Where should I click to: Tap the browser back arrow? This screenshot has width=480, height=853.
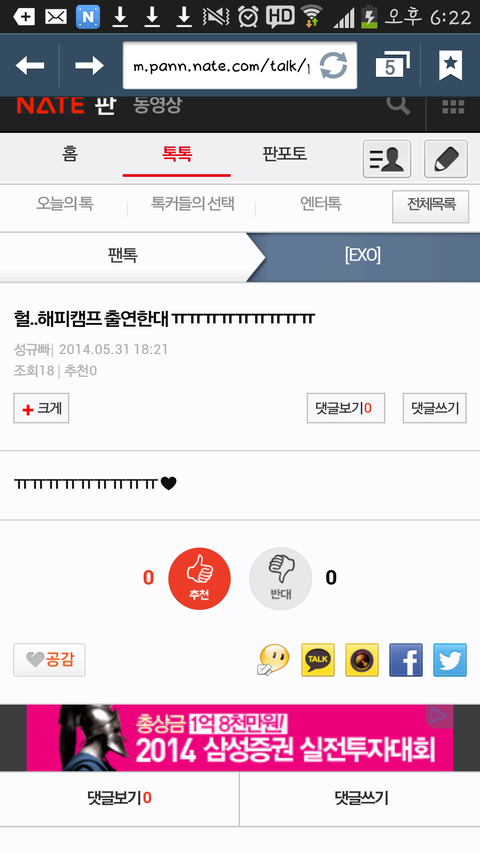click(x=30, y=66)
